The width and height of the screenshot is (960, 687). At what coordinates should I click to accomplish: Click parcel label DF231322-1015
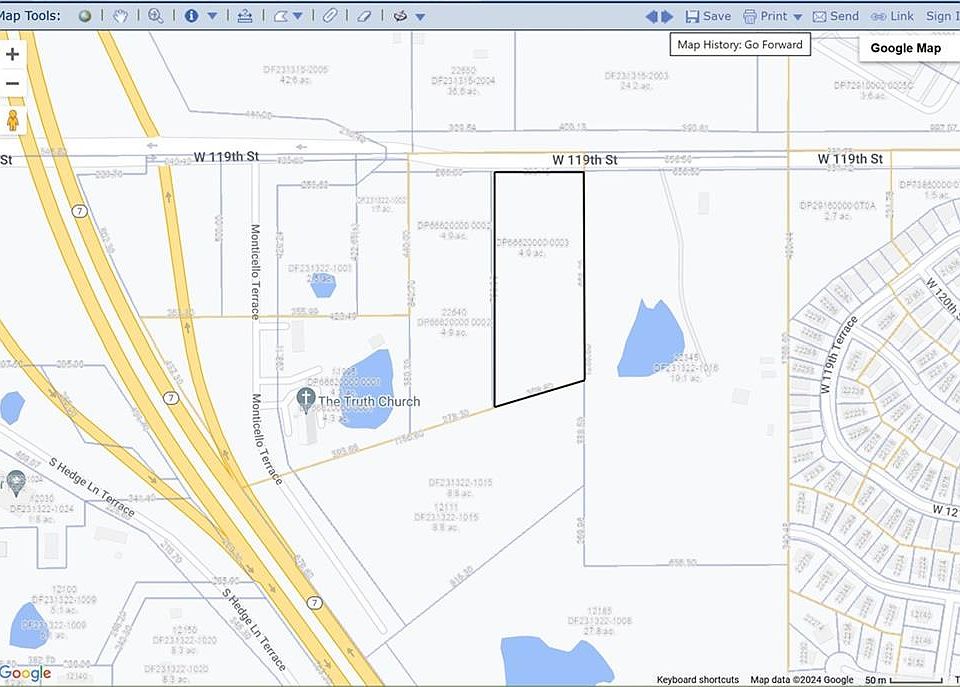[x=460, y=482]
